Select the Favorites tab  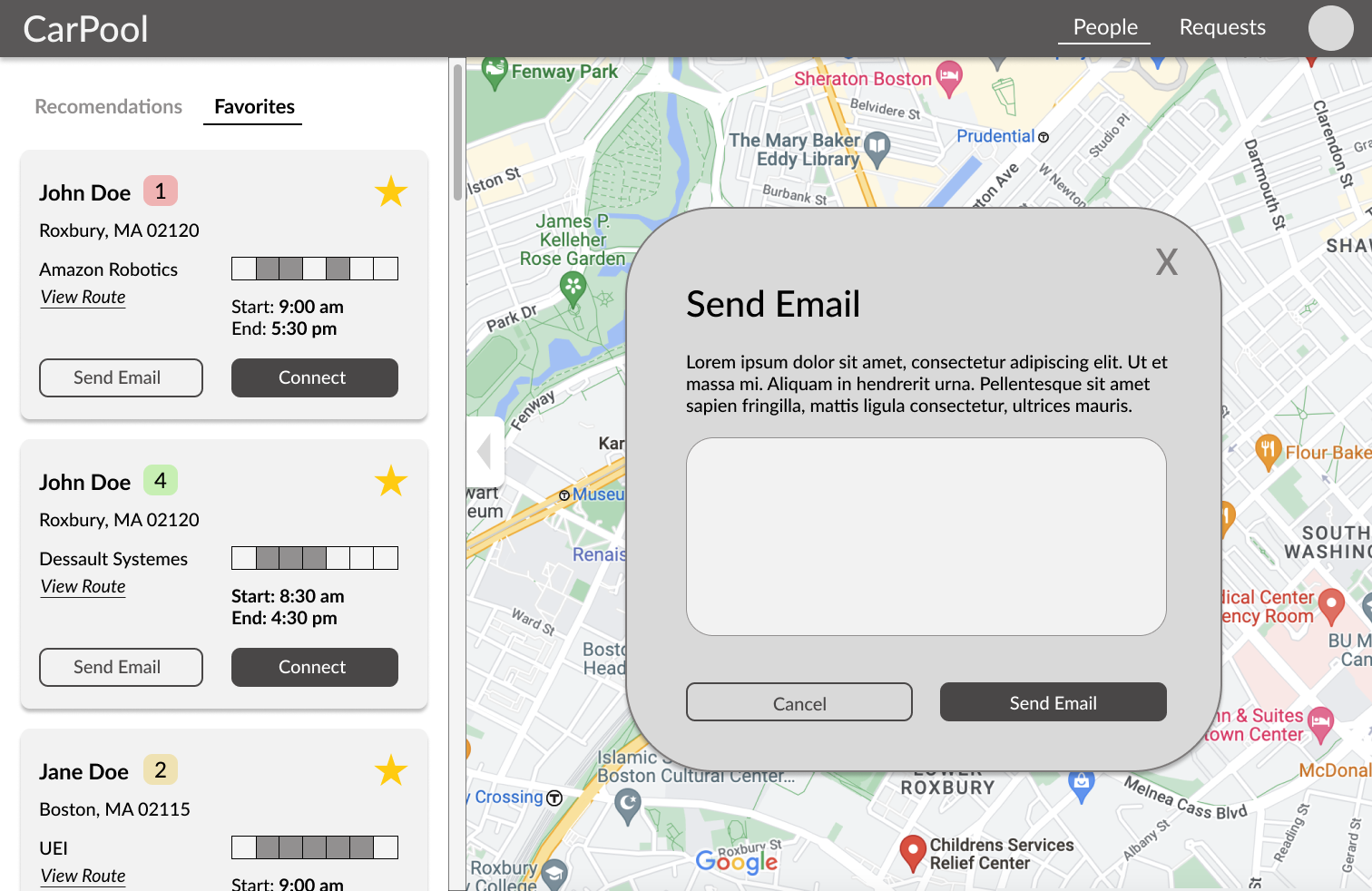point(254,107)
